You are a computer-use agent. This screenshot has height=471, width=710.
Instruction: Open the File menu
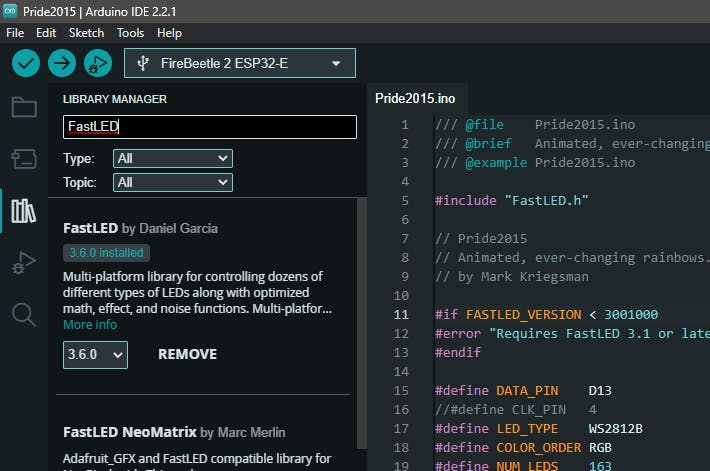click(15, 33)
